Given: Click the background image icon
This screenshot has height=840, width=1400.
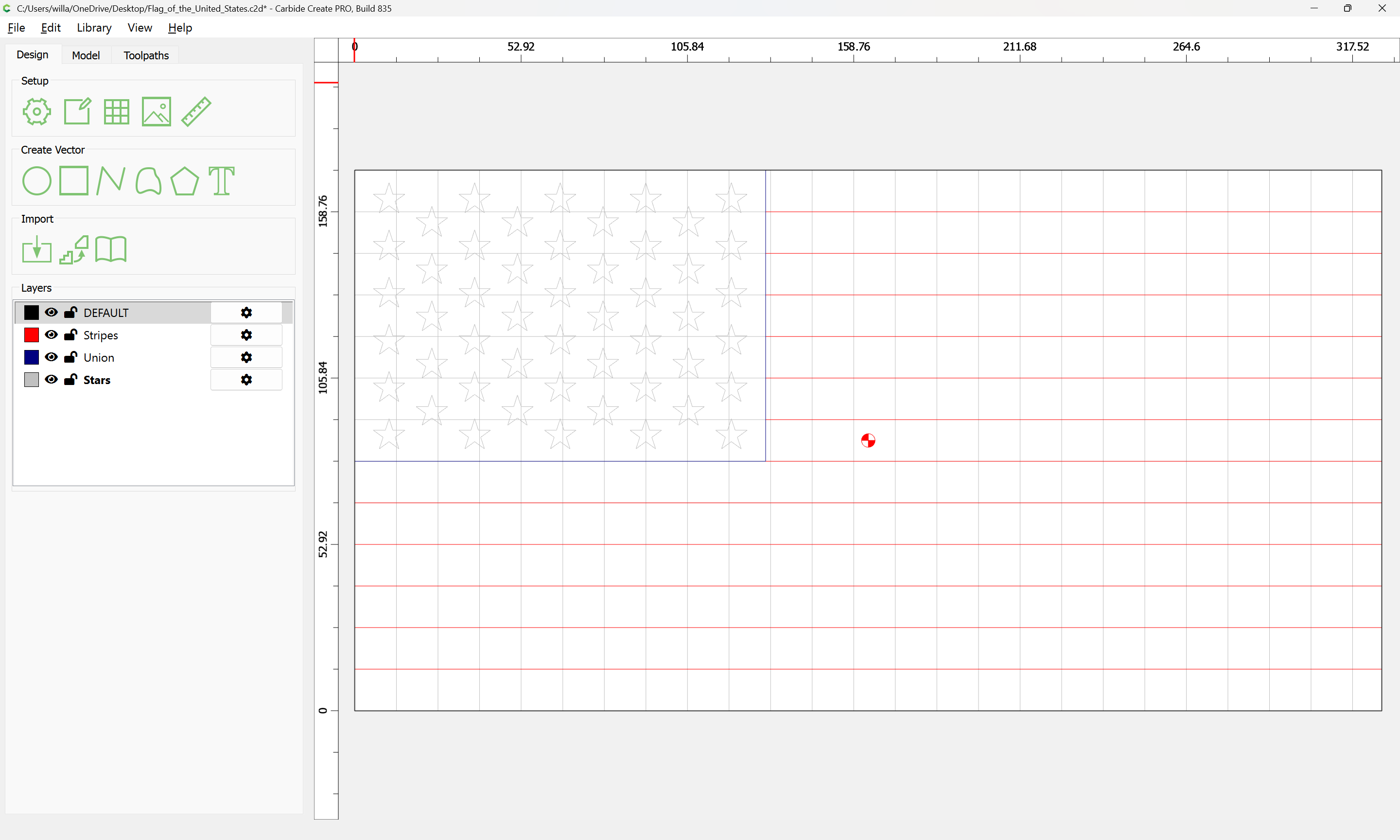Looking at the screenshot, I should [156, 111].
